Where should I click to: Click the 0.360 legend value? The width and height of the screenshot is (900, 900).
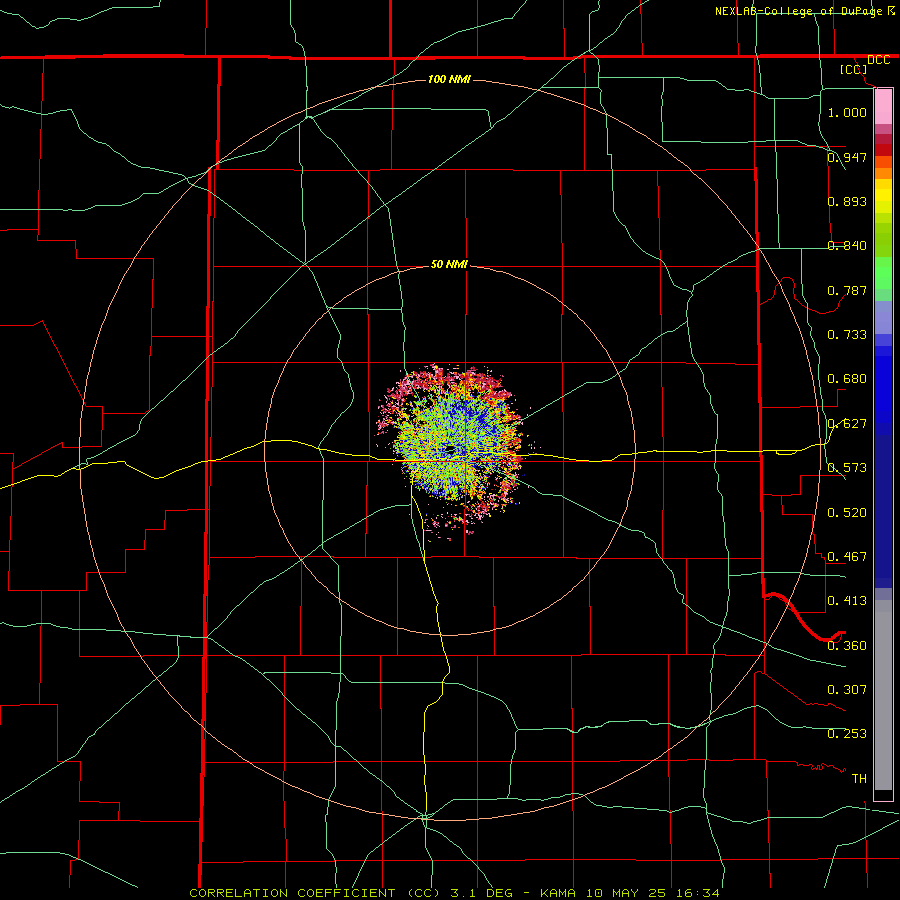847,645
